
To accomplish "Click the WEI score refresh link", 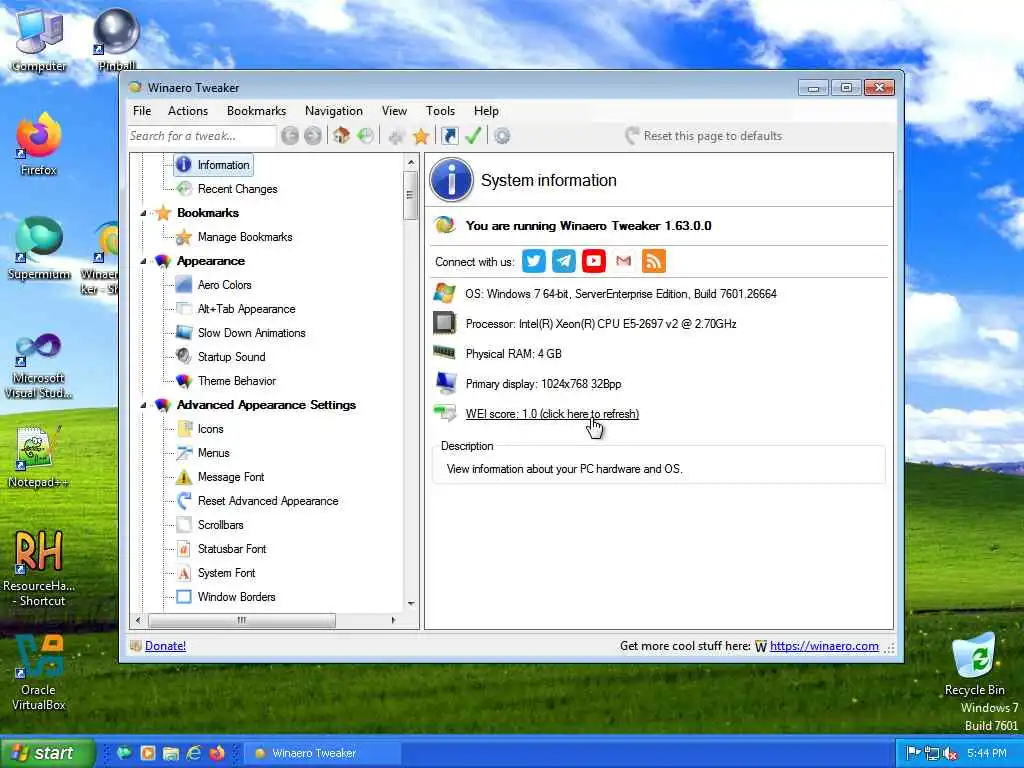I will pos(552,414).
